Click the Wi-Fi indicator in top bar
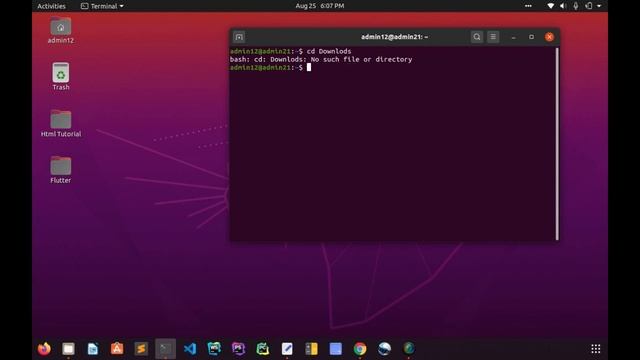The width and height of the screenshot is (640, 360). coord(551,6)
